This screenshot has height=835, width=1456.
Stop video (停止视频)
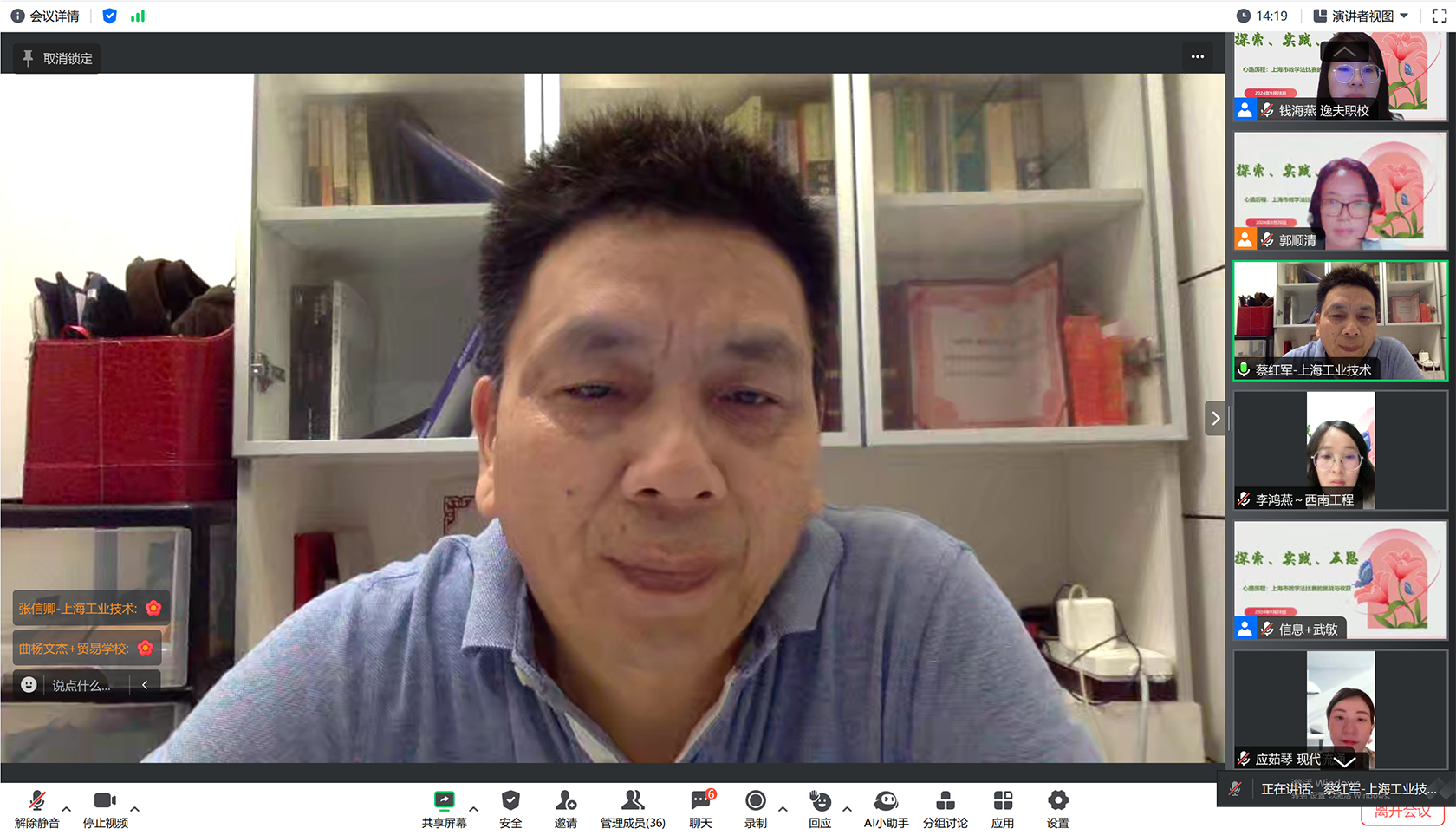[105, 809]
